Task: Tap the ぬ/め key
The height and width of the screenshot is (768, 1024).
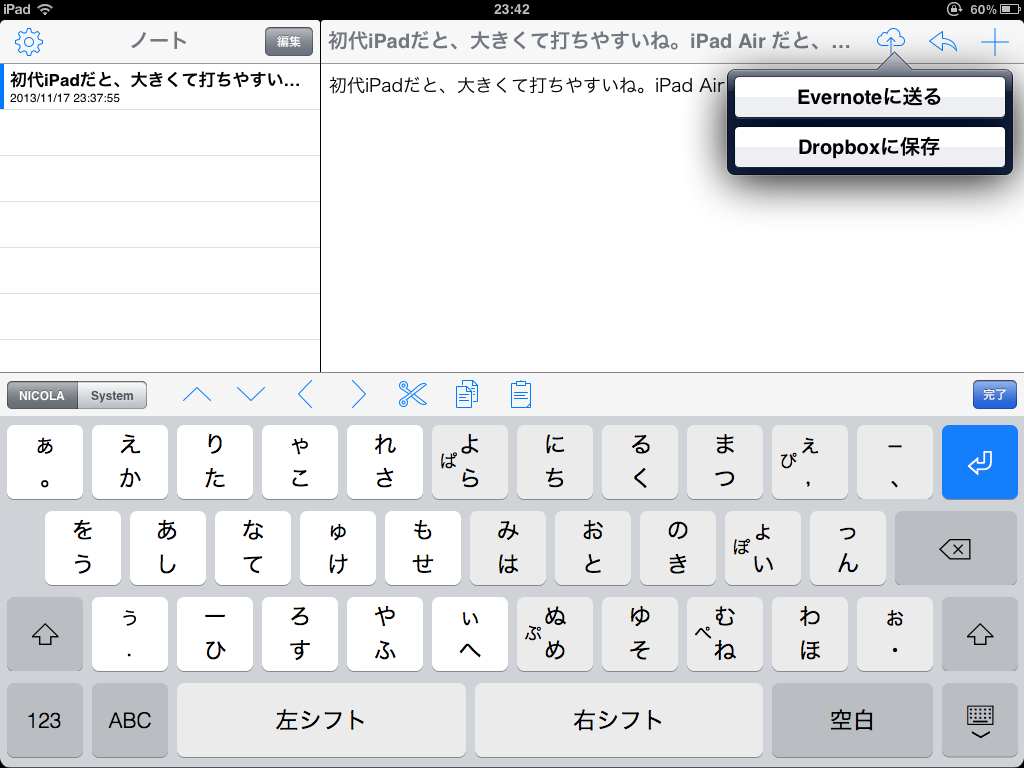Action: point(555,633)
